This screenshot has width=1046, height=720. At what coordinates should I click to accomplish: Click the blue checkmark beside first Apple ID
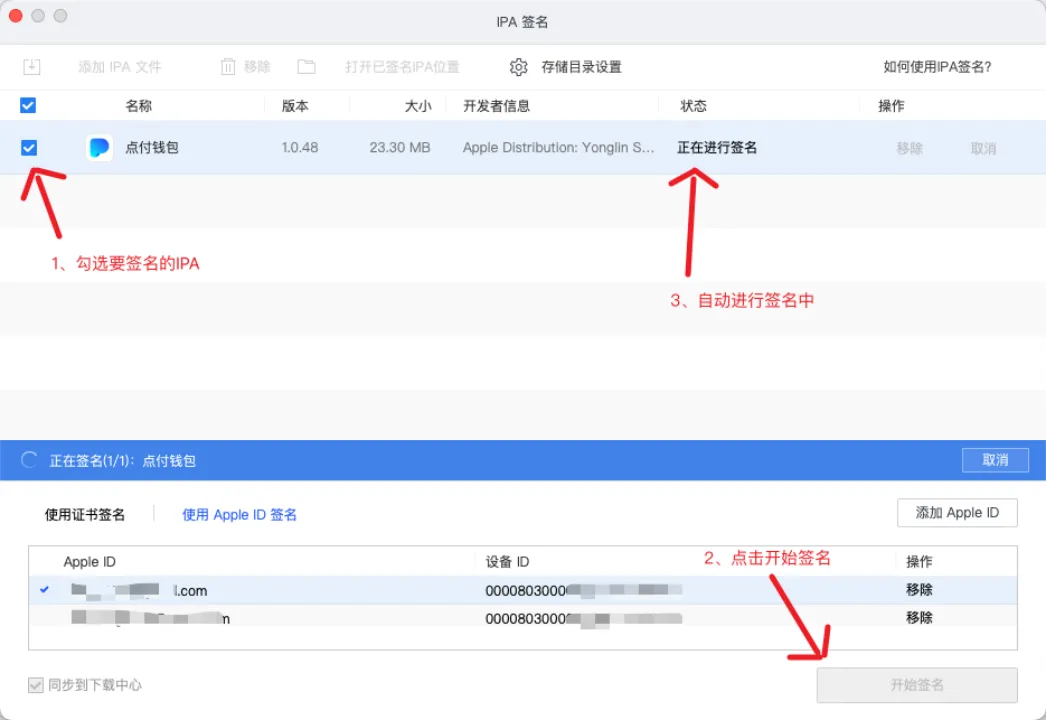click(x=44, y=590)
